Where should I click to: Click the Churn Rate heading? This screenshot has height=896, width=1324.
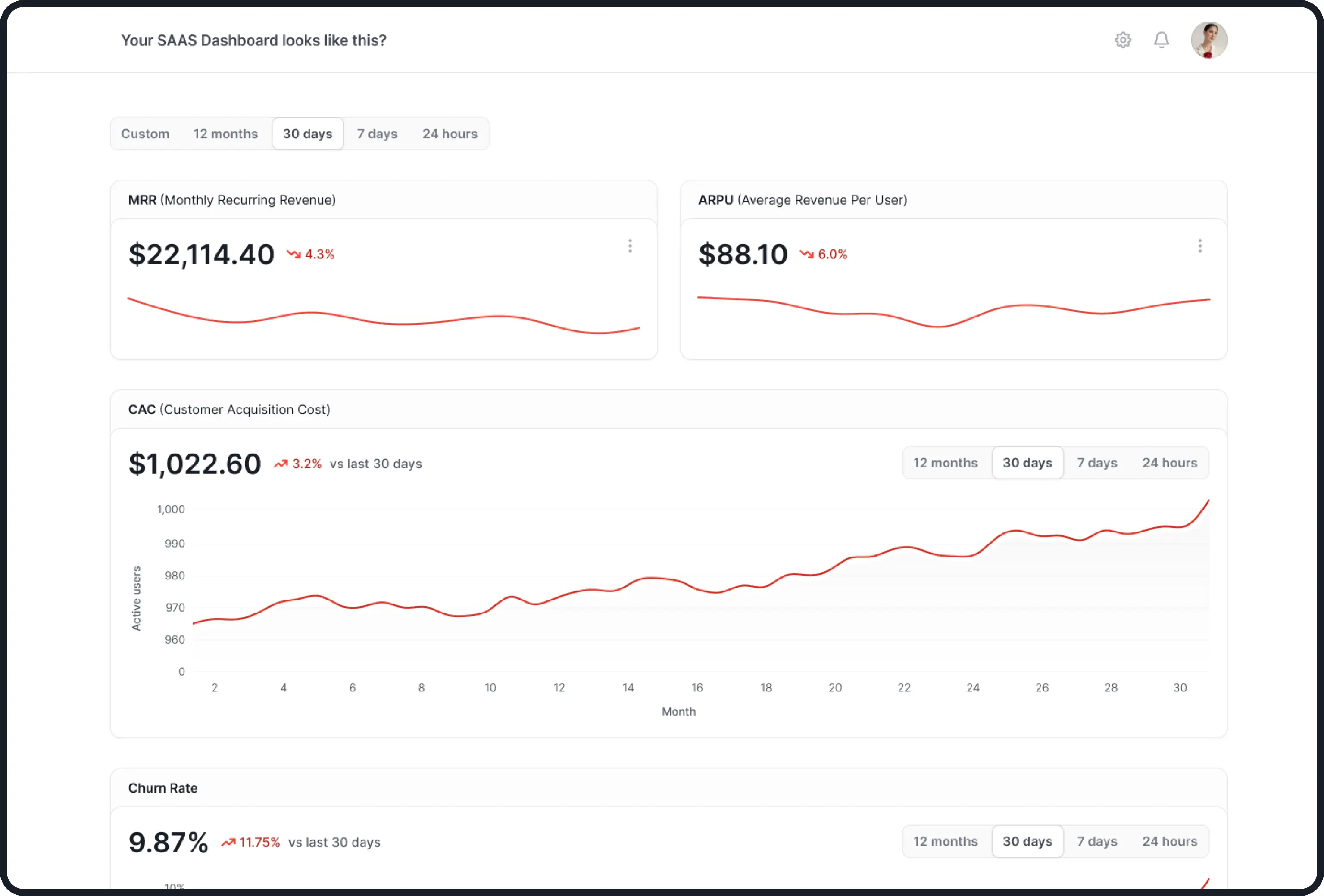[163, 788]
